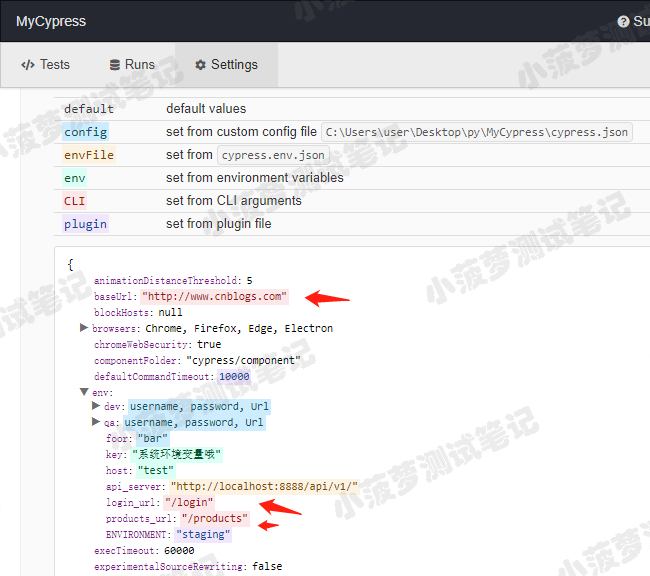The height and width of the screenshot is (576, 650).
Task: Click the "set from CLI arguments" description
Action: coord(234,201)
